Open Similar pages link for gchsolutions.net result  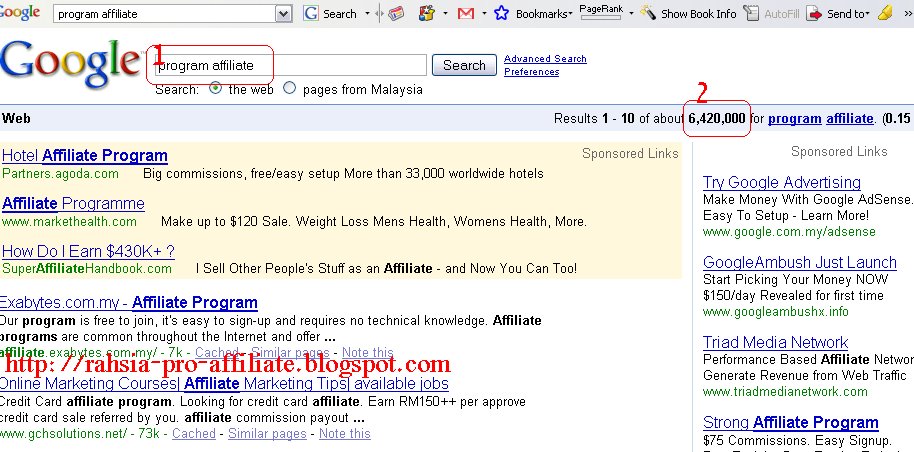point(267,433)
